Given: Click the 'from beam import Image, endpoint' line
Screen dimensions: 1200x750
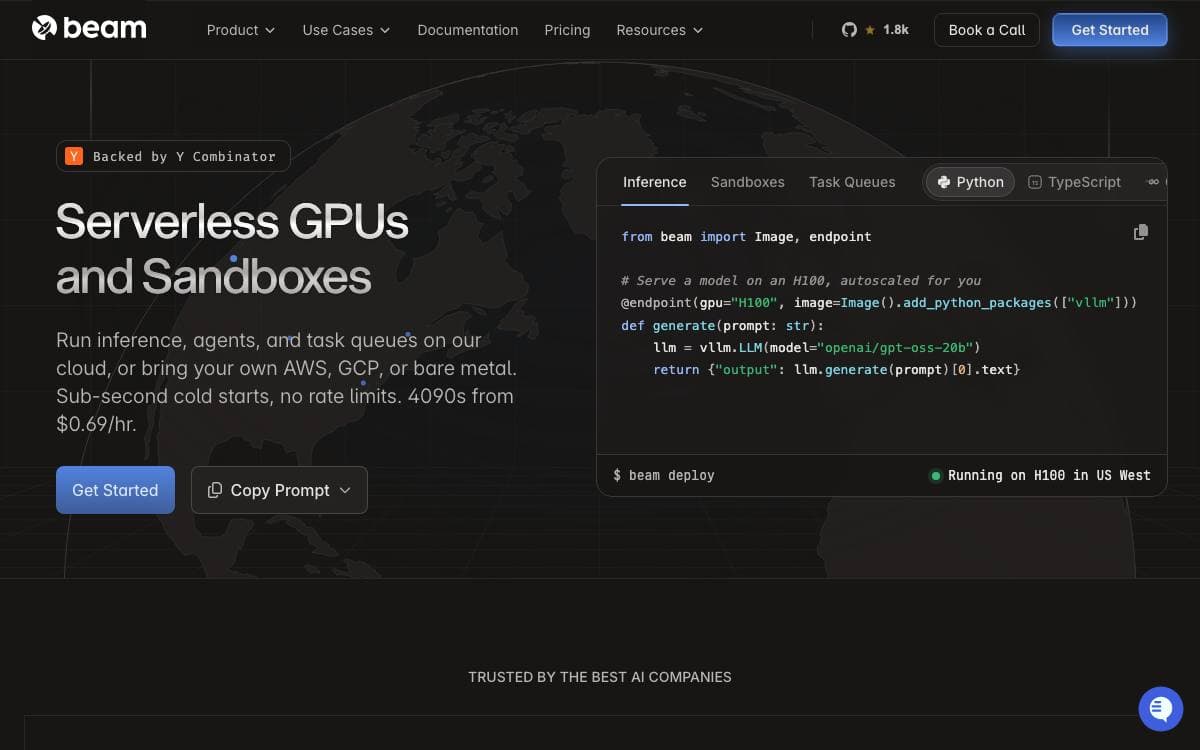Looking at the screenshot, I should point(746,237).
